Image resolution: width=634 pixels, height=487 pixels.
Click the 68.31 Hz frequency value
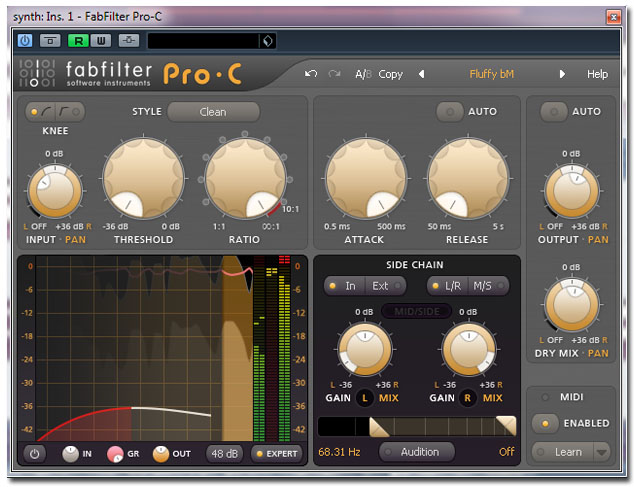tap(339, 452)
